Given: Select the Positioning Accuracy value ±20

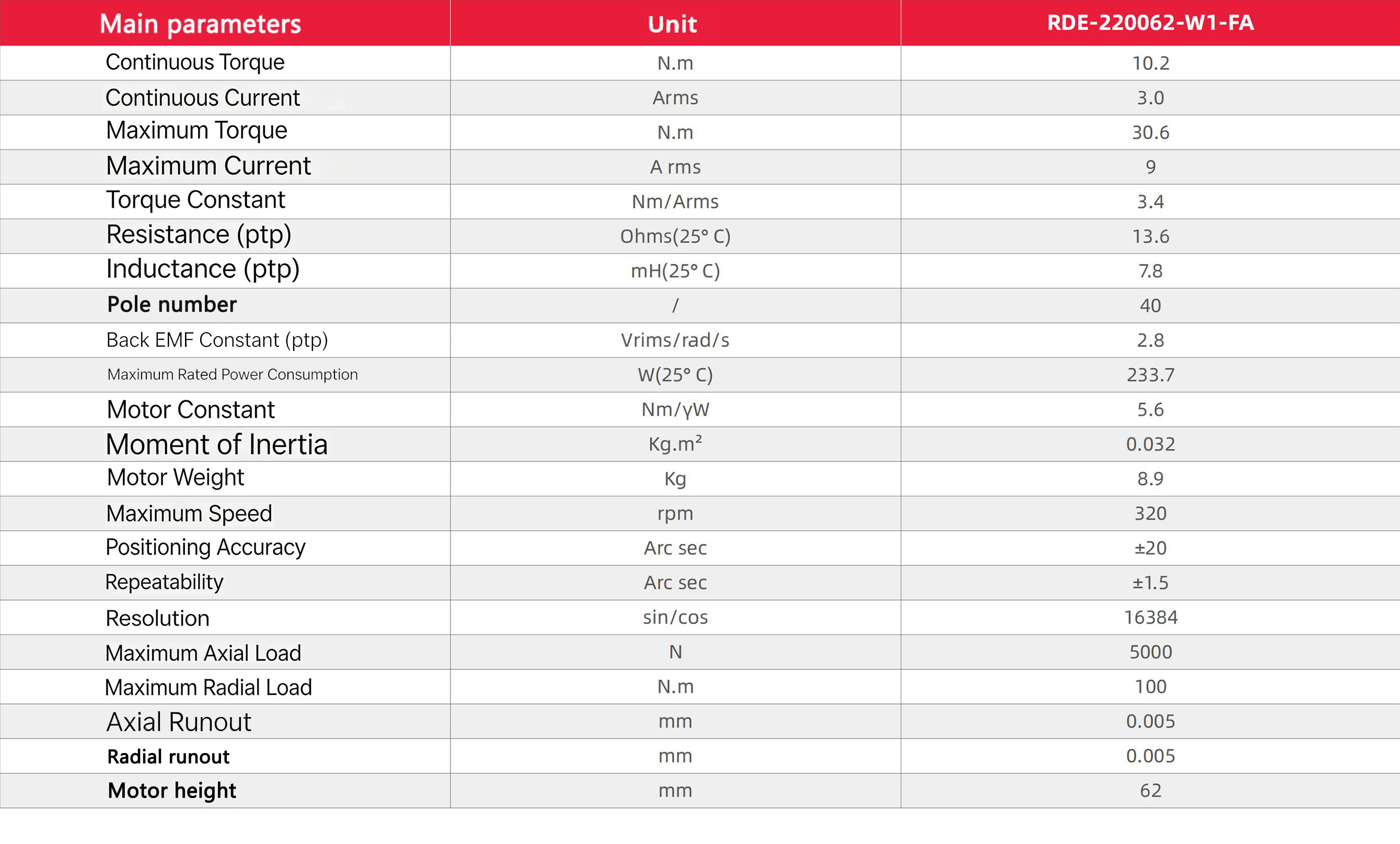Looking at the screenshot, I should (x=1150, y=548).
